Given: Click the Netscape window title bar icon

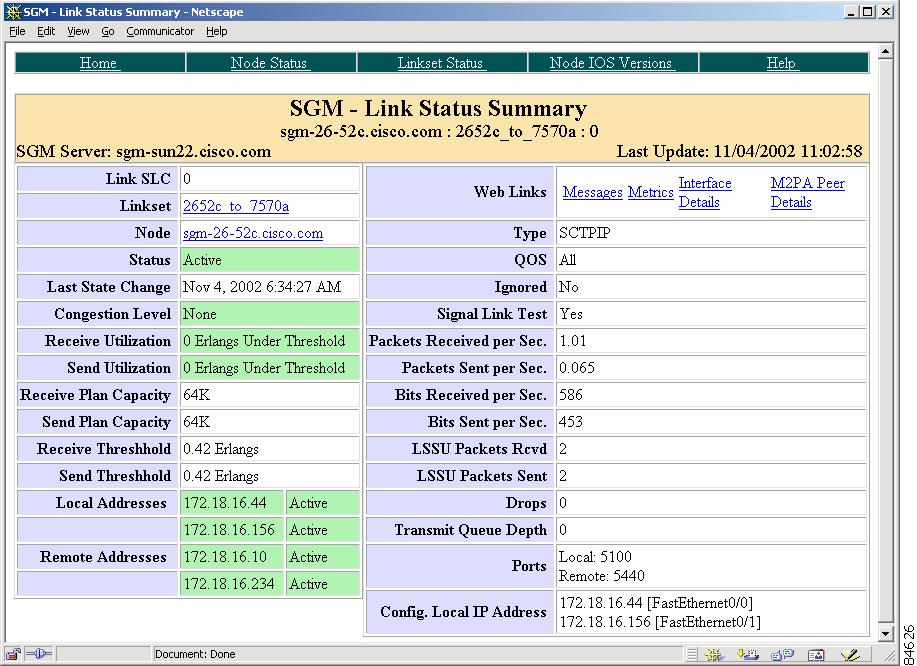Looking at the screenshot, I should (12, 12).
